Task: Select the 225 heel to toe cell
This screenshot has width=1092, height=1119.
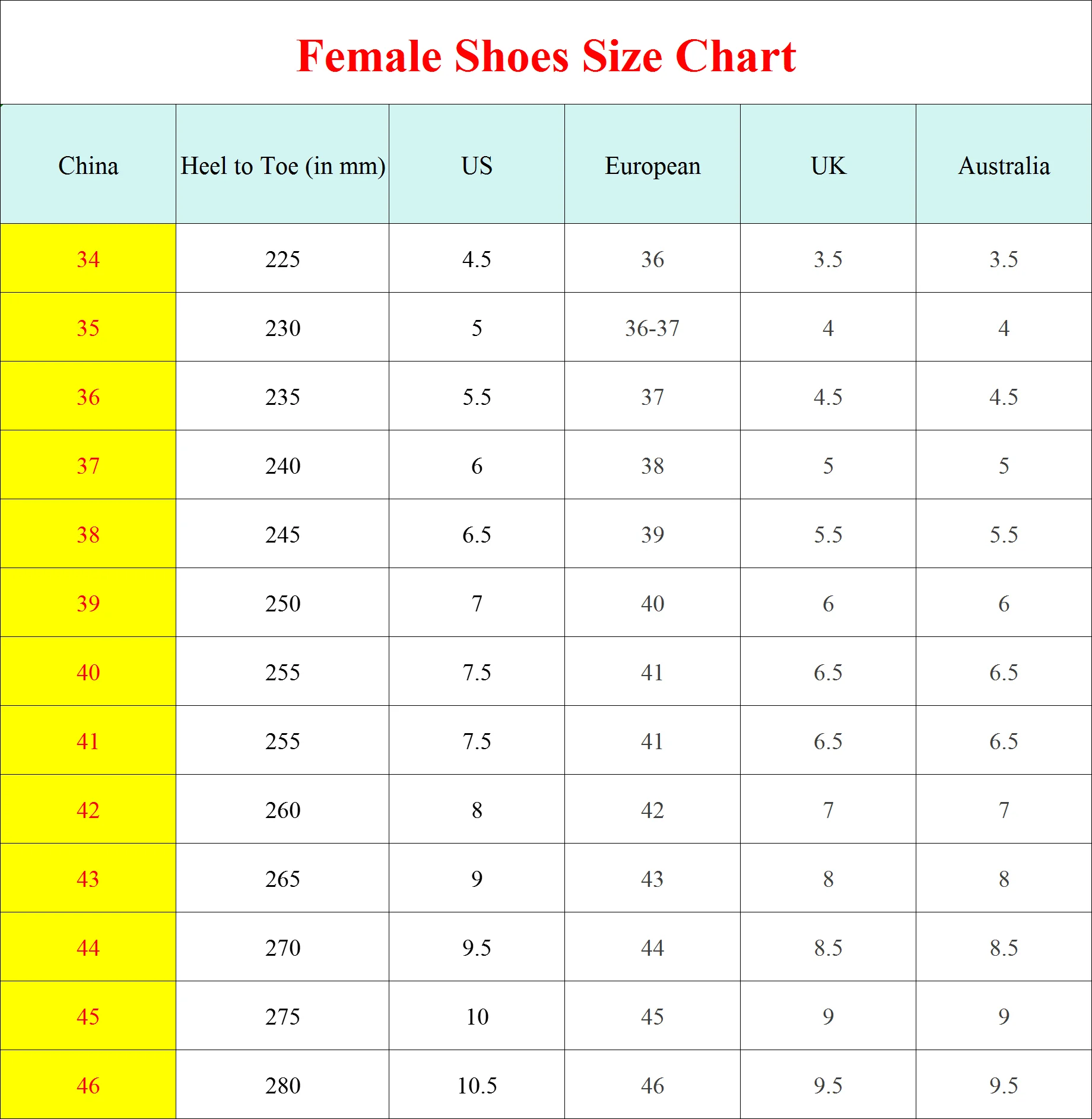Action: (x=282, y=259)
